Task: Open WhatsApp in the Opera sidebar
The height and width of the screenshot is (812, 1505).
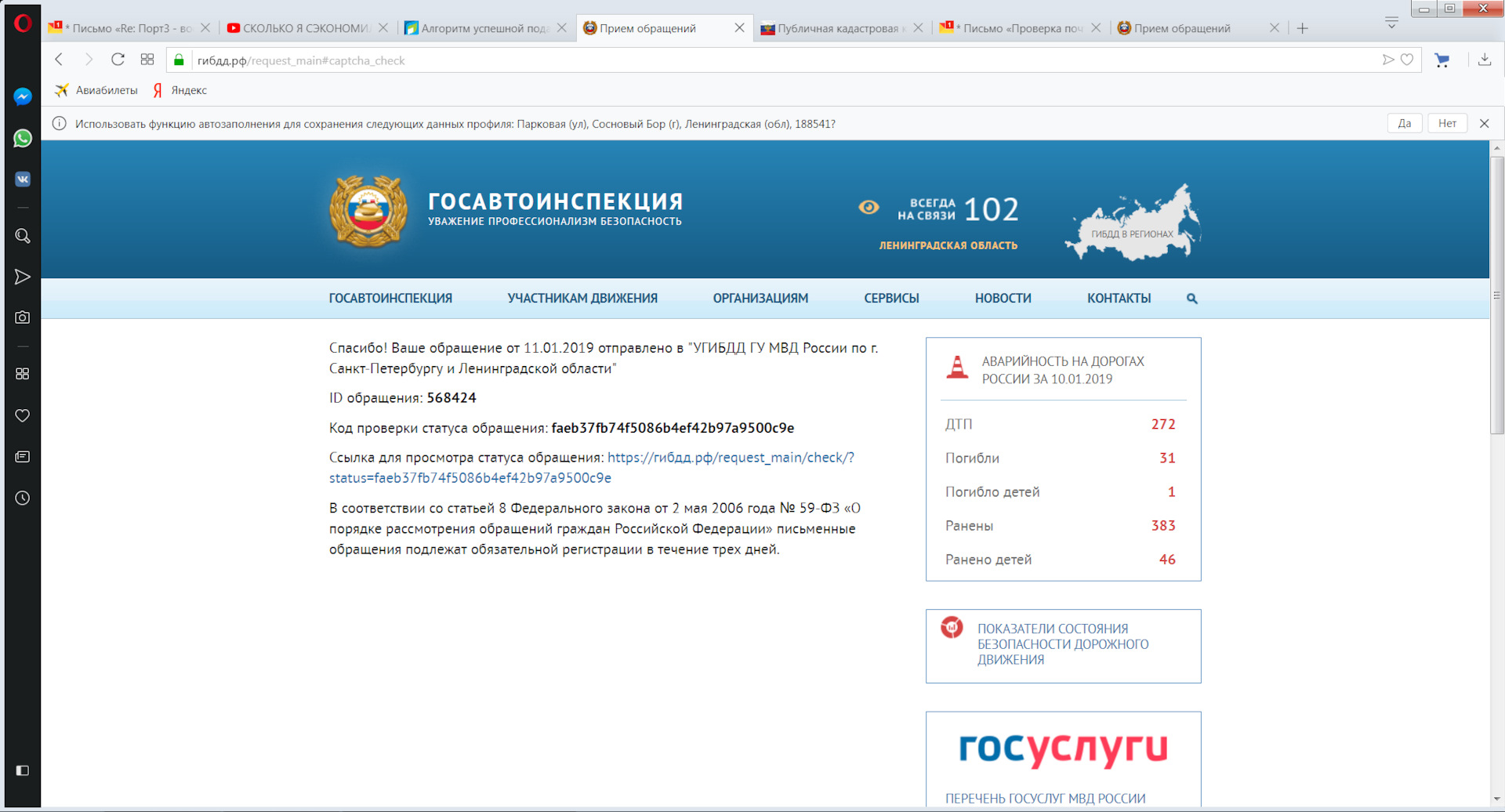Action: click(23, 138)
